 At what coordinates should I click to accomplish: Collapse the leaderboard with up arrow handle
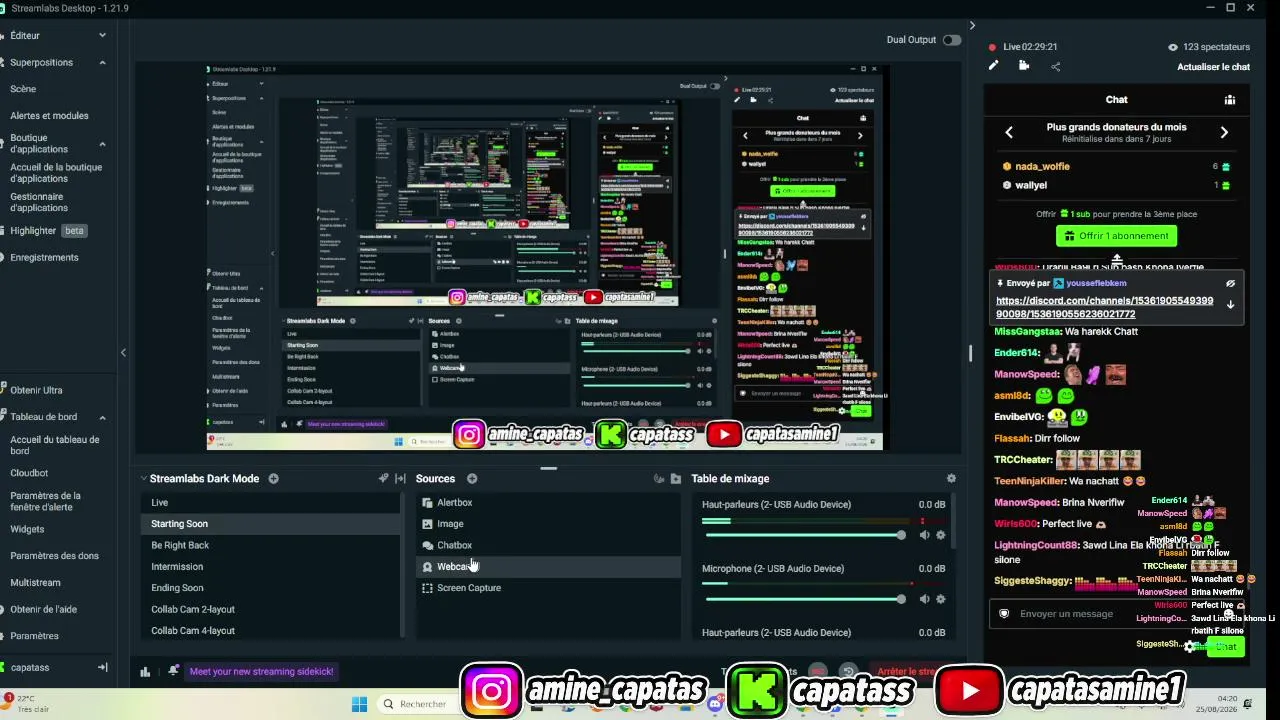coord(1117,259)
